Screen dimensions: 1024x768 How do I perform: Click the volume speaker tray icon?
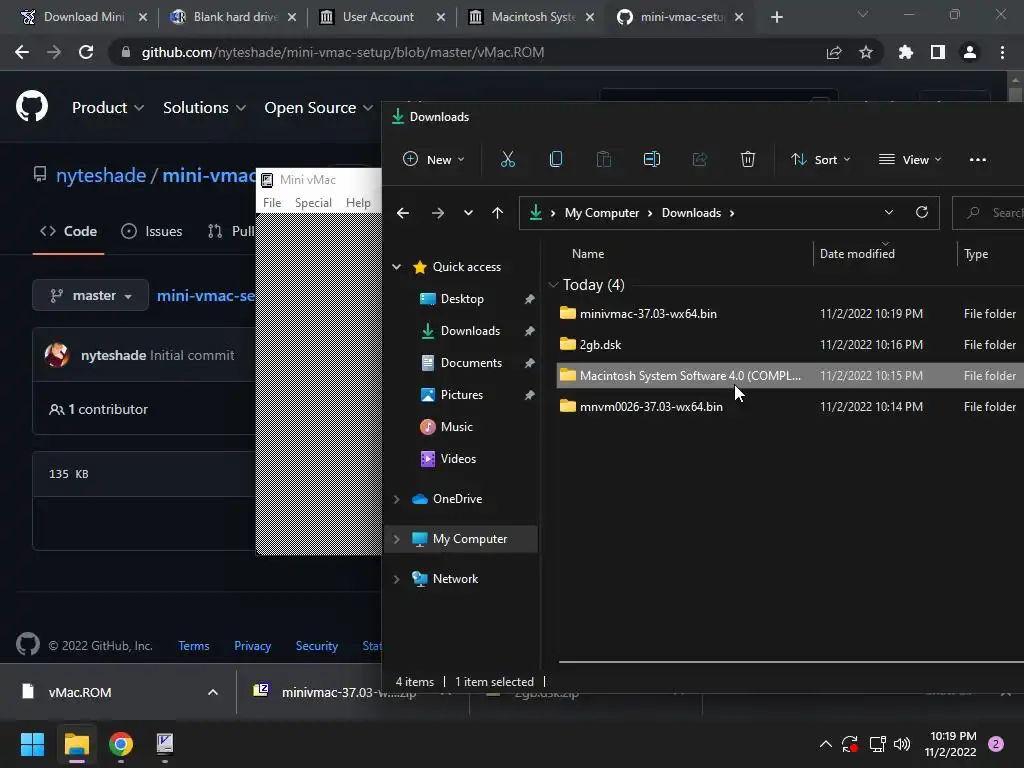902,744
